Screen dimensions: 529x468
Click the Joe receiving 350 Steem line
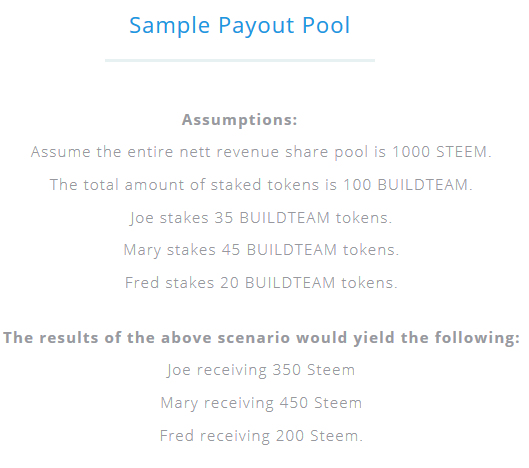[261, 370]
